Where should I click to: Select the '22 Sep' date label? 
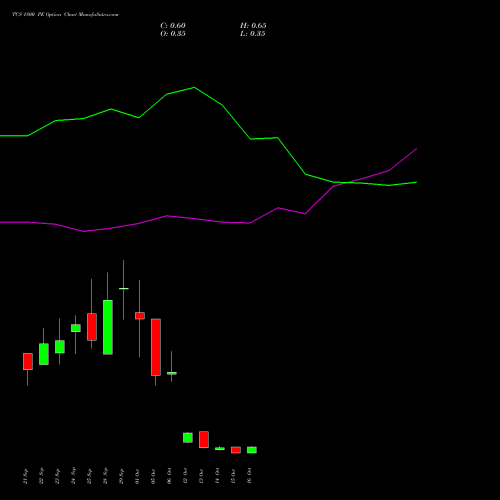coord(41,476)
